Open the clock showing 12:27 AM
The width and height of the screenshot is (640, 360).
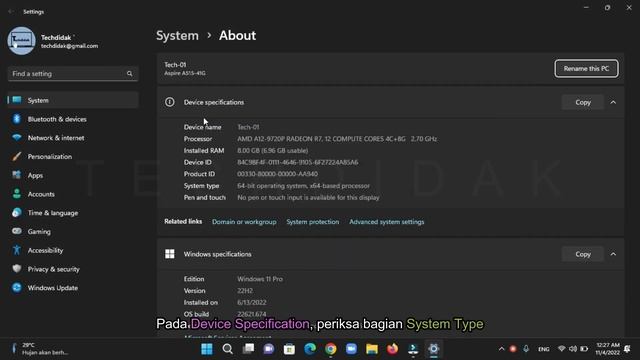608,349
